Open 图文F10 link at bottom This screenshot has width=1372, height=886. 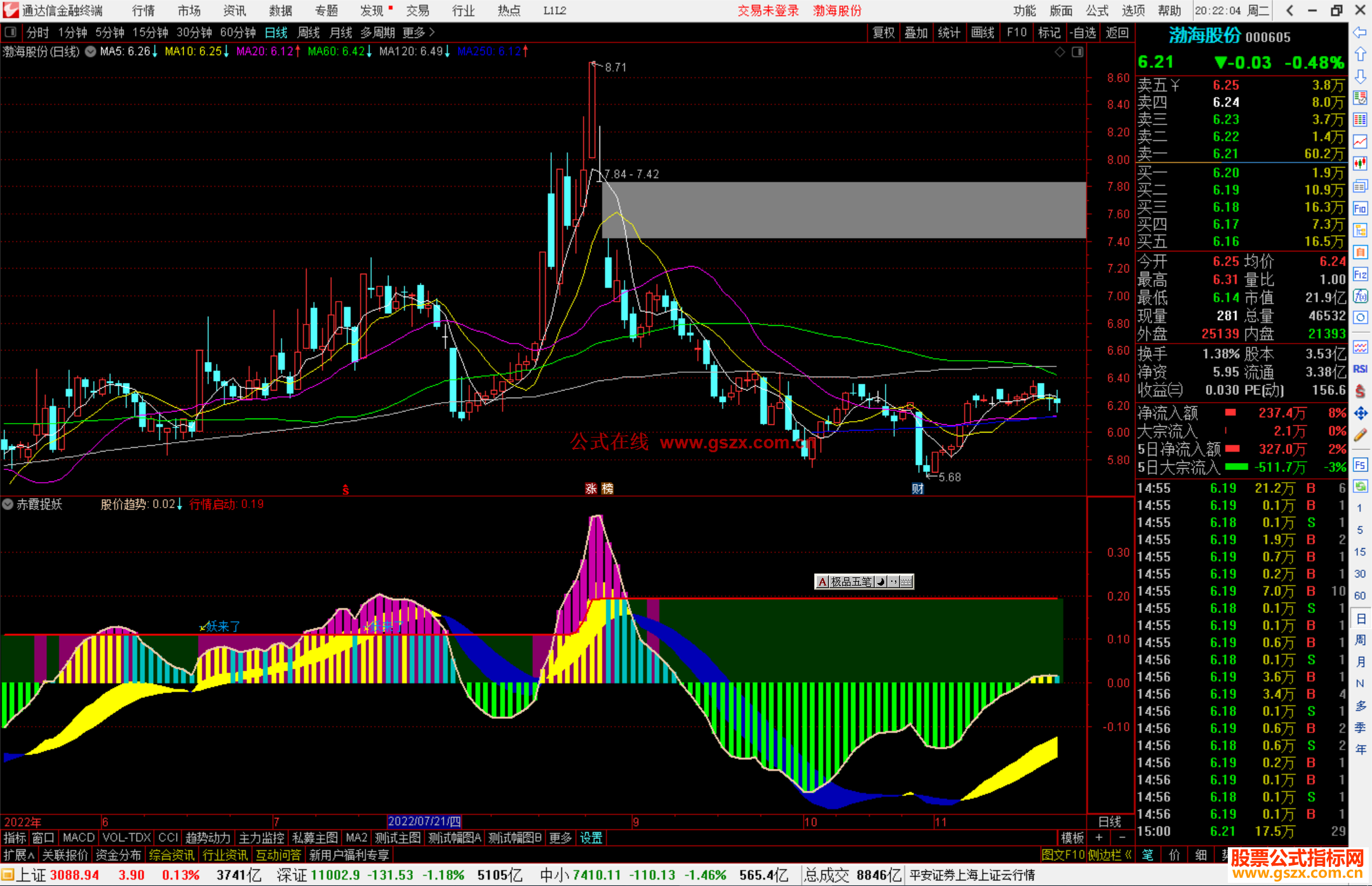click(x=1063, y=856)
